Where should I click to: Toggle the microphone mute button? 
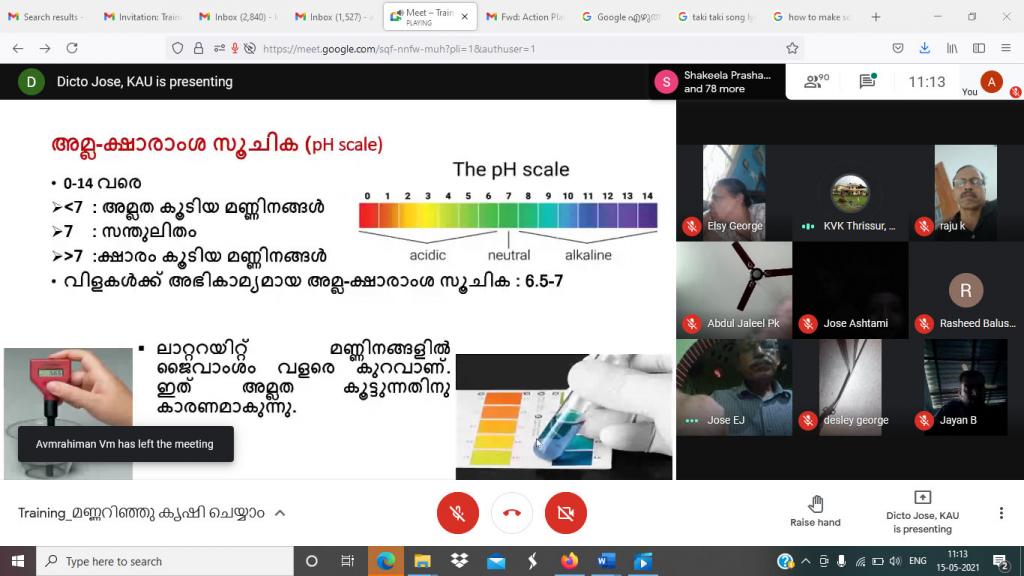[x=458, y=513]
